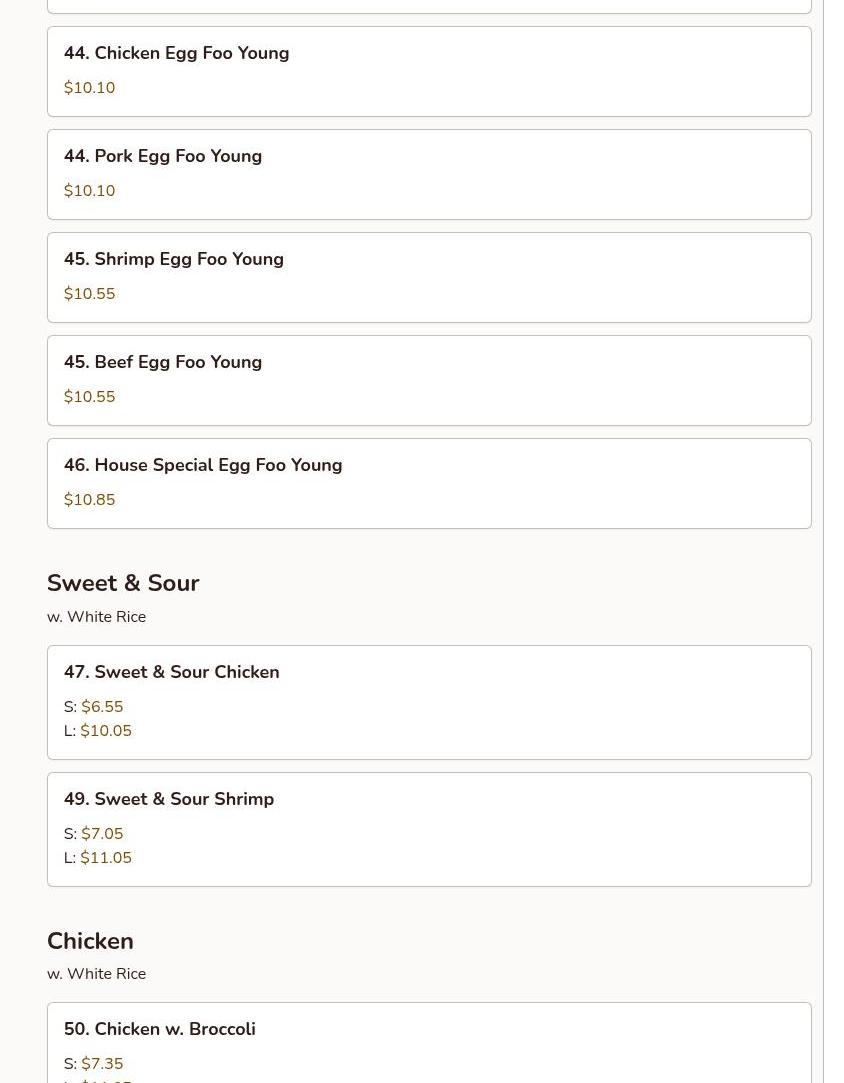The image size is (844, 1083).
Task: Select large $10.05 Sweet & Sour Chicken price
Action: click(106, 731)
